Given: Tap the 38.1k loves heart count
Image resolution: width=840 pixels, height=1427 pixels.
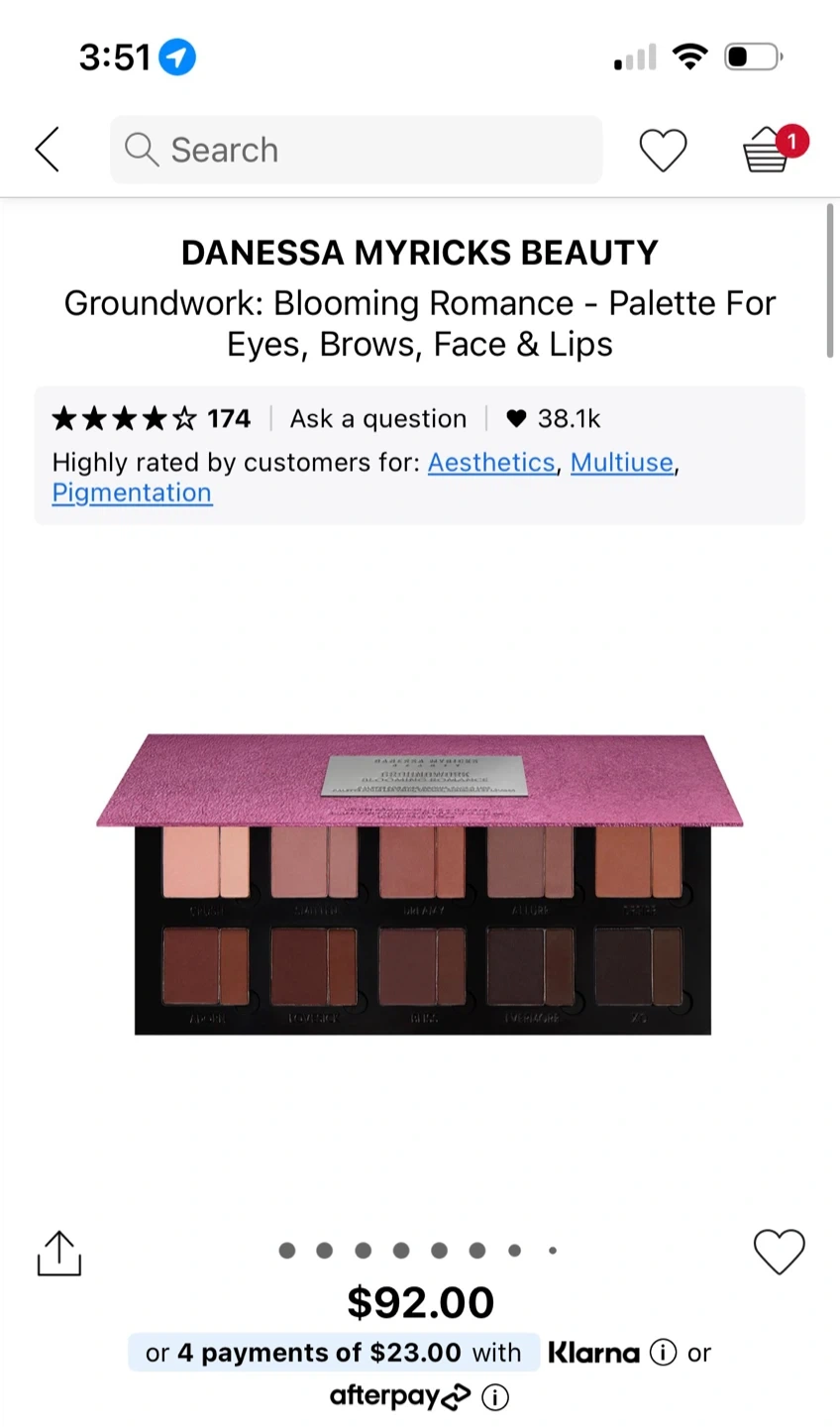Looking at the screenshot, I should pos(555,418).
